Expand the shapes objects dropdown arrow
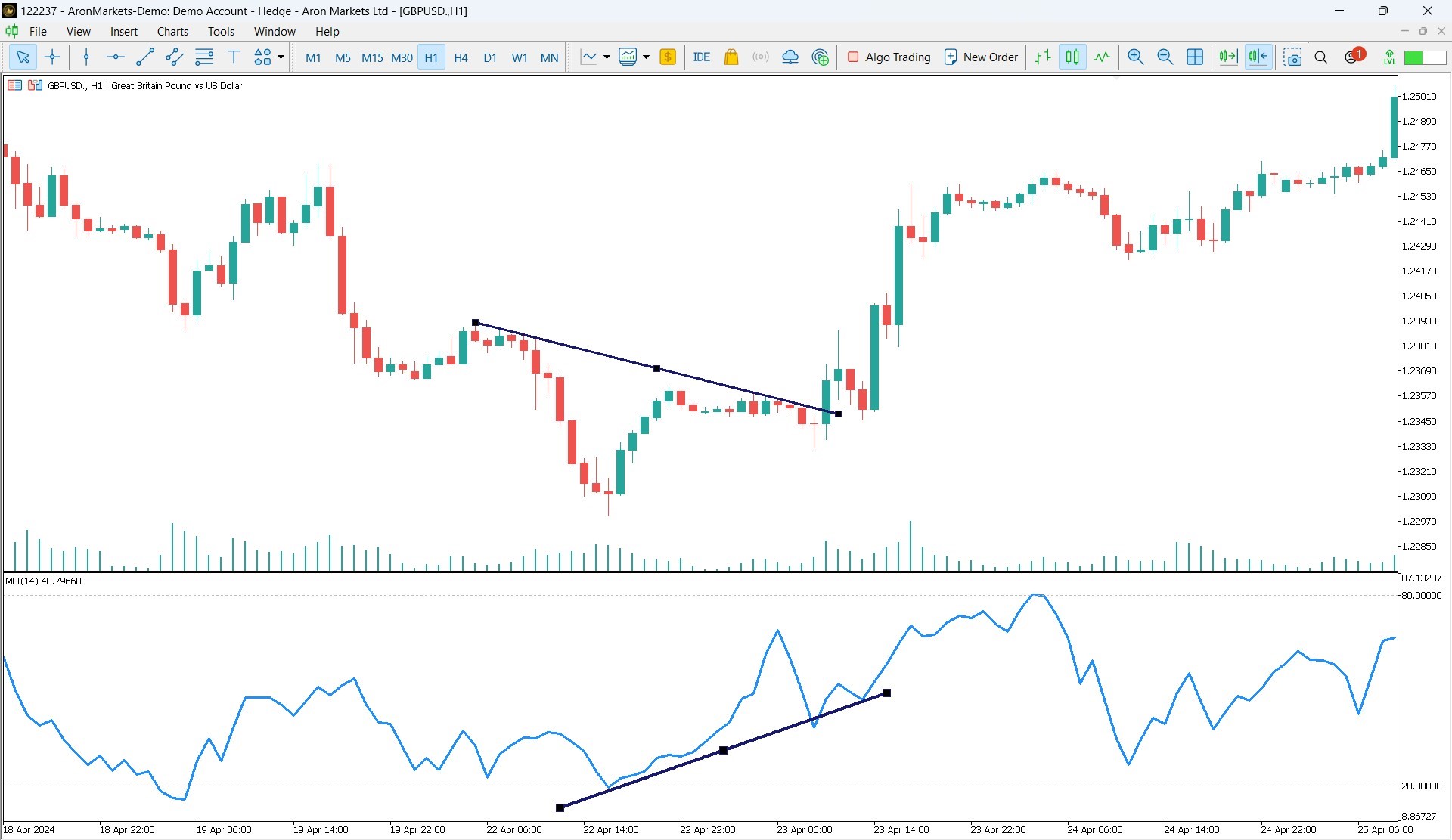Screen dimensions: 1452x840 coord(281,57)
